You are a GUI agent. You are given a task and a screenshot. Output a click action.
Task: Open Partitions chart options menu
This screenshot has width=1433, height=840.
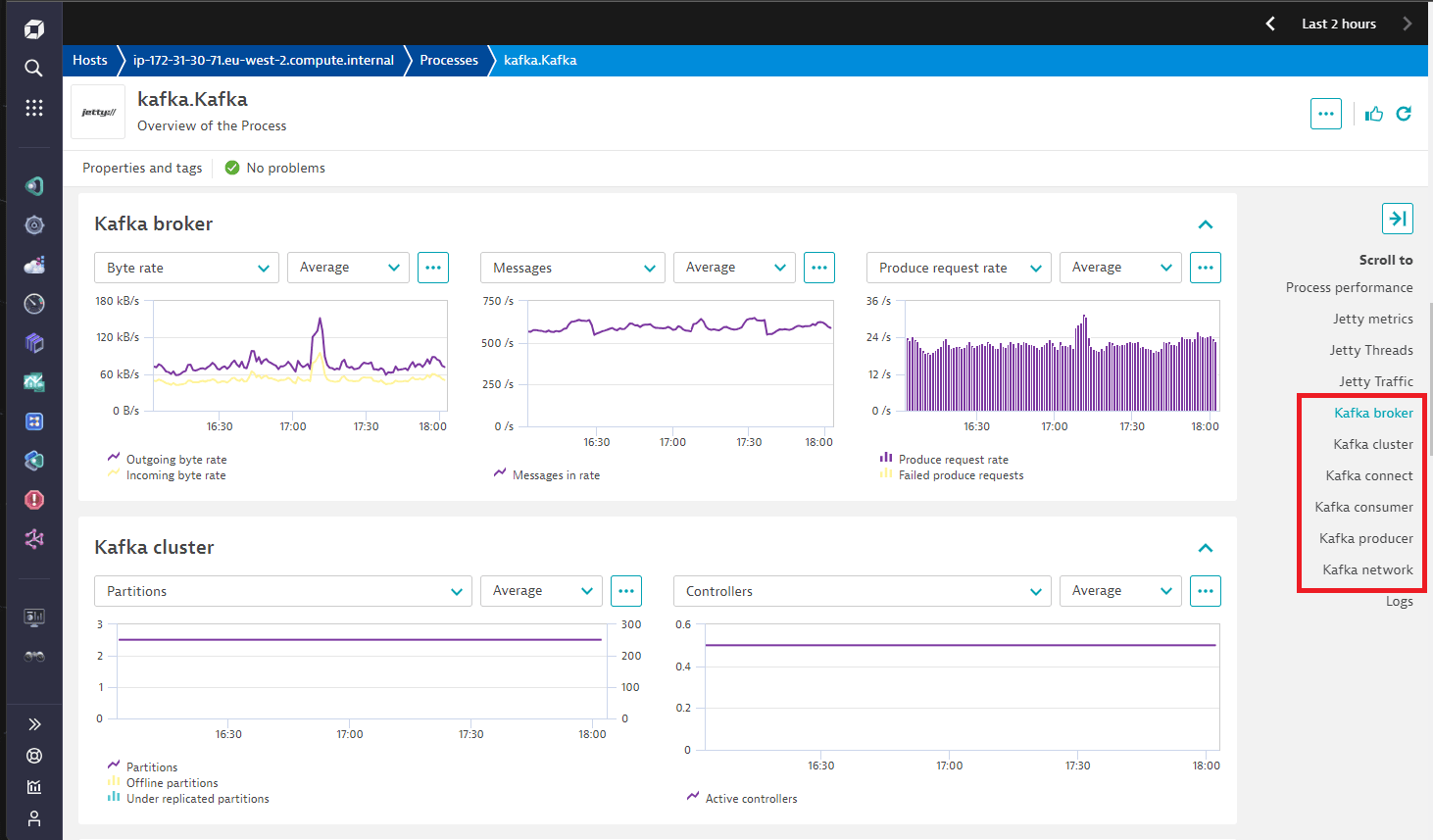click(626, 591)
